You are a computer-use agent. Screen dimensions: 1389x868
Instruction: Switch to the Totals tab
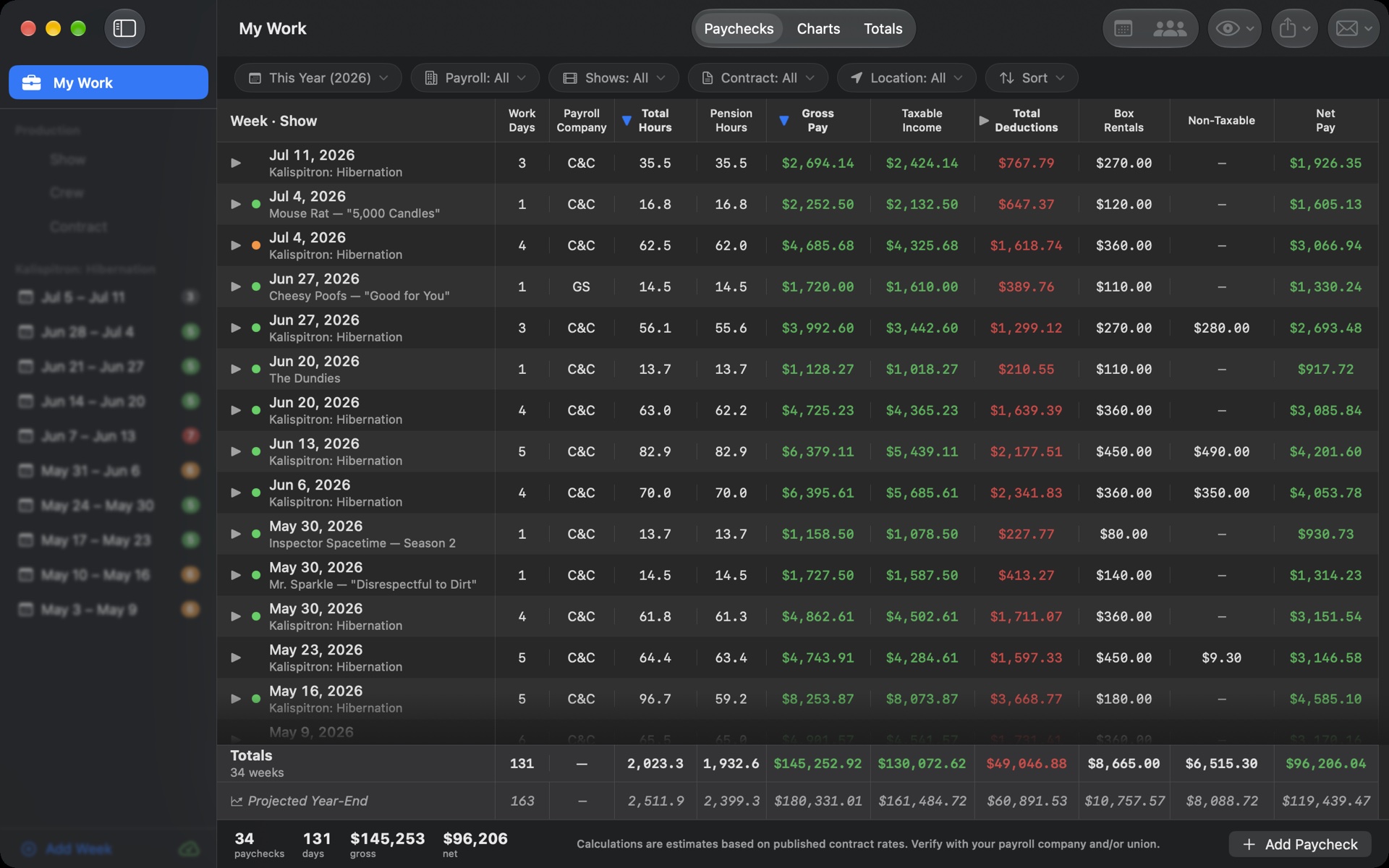(x=883, y=28)
